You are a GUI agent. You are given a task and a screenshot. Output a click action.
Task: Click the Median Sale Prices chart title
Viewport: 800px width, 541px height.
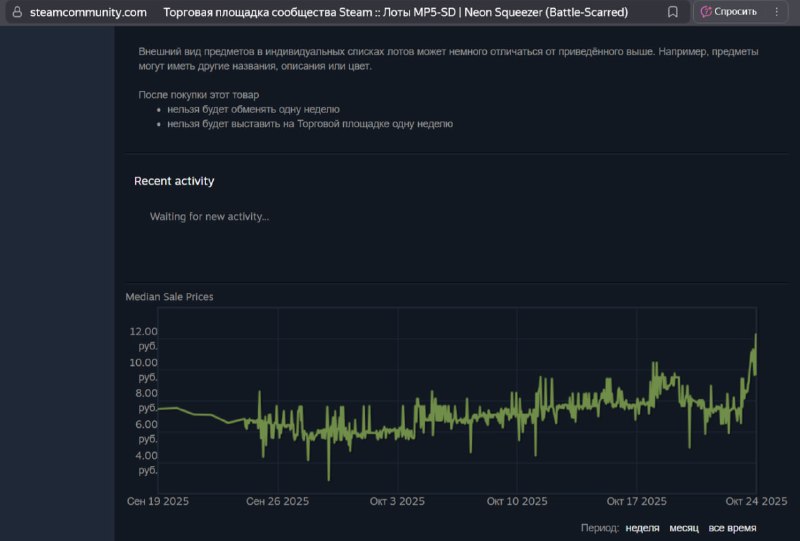coord(169,297)
